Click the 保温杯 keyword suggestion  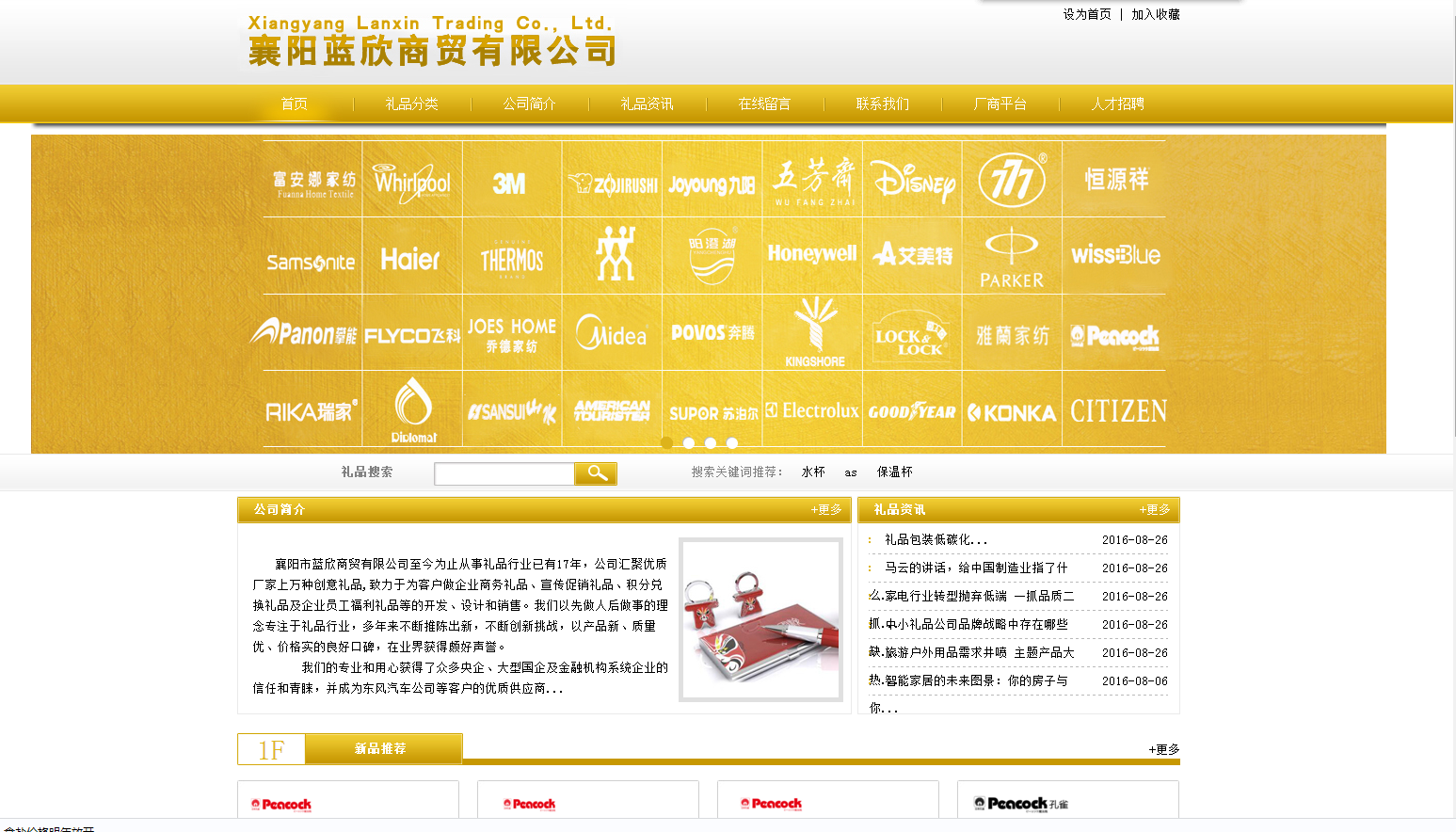point(895,472)
